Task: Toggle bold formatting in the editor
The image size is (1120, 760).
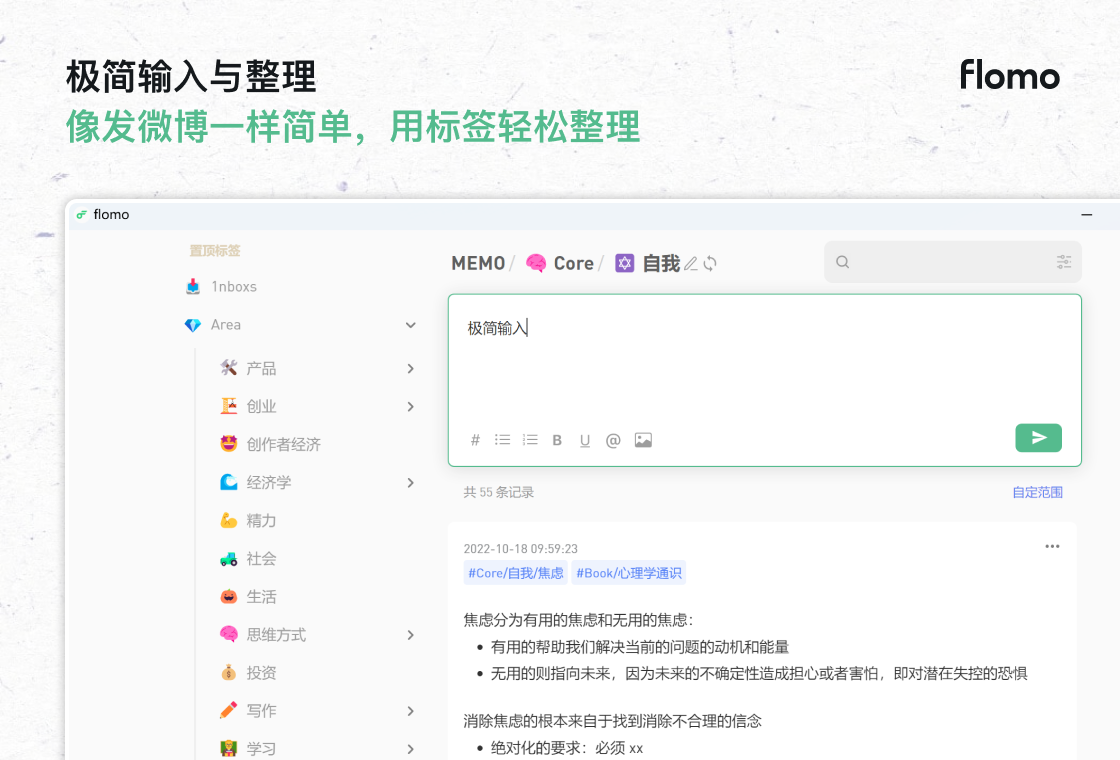Action: (x=557, y=439)
